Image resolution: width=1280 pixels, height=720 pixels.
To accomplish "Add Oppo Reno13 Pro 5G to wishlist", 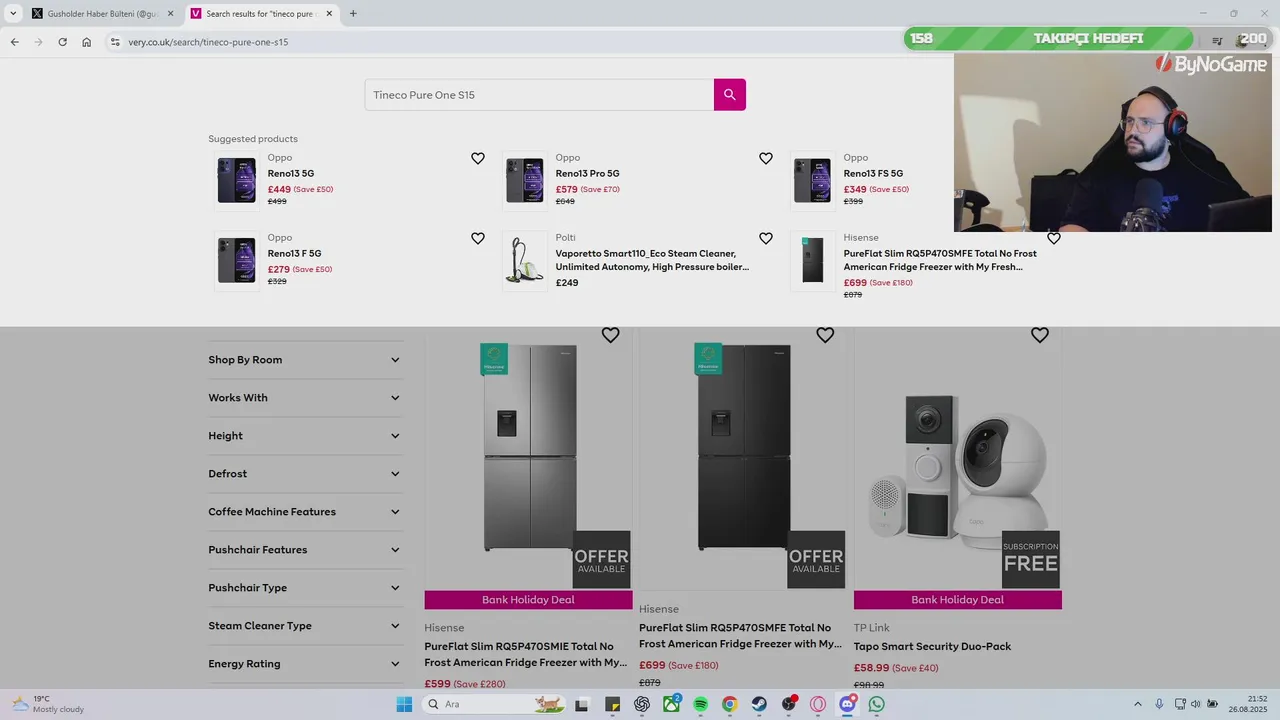I will tap(766, 158).
